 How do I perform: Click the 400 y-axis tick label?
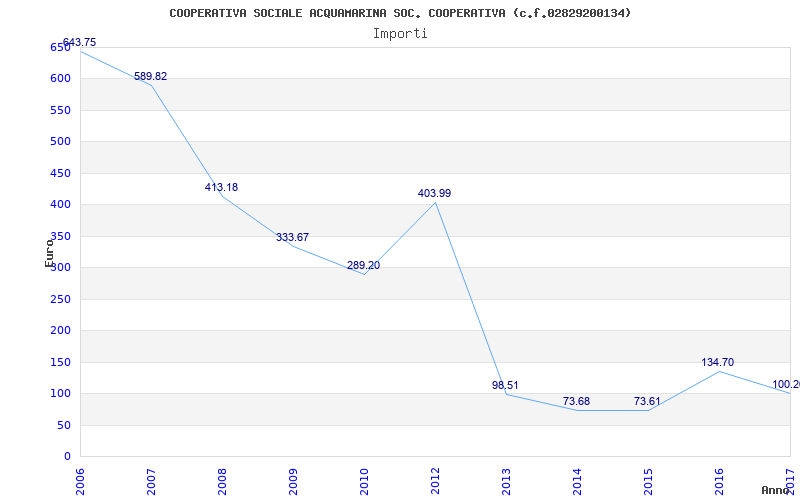pos(60,205)
